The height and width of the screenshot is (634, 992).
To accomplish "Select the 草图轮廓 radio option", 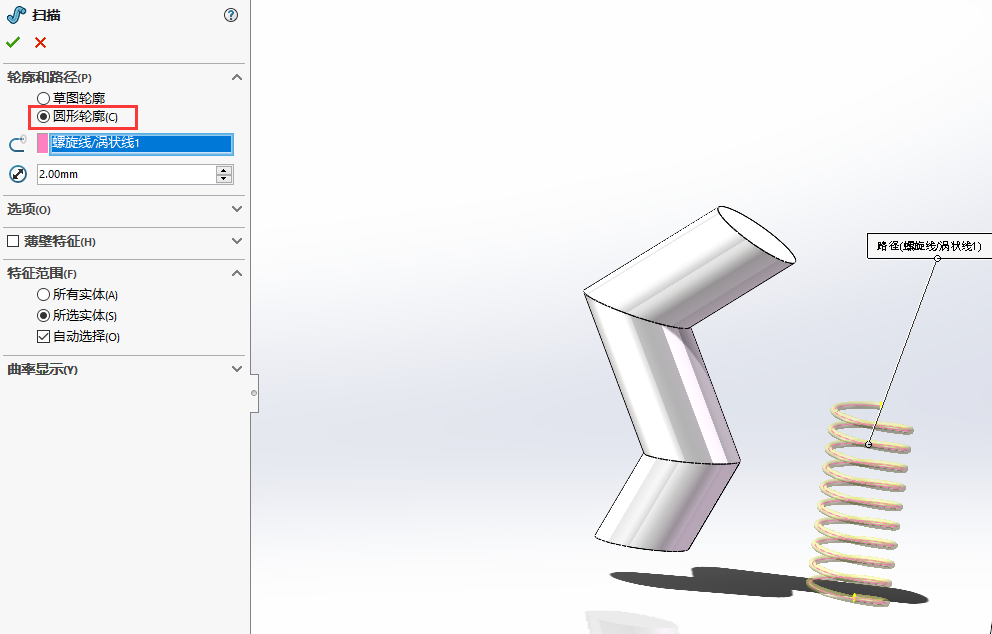I will point(43,98).
